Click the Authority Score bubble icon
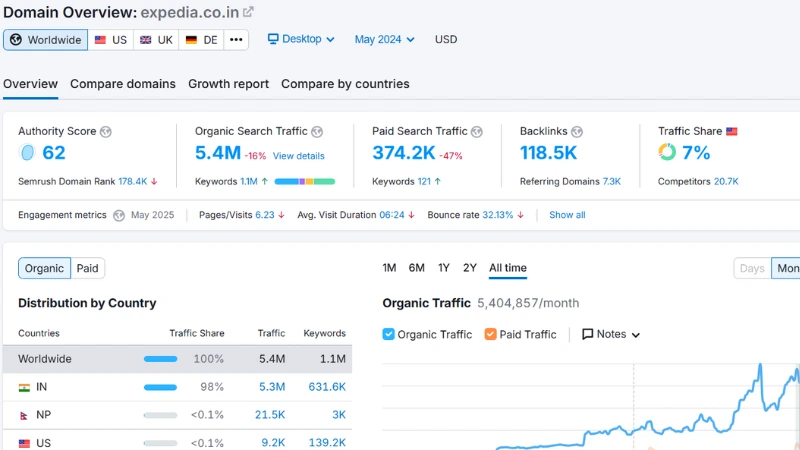This screenshot has height=450, width=800. [x=27, y=152]
